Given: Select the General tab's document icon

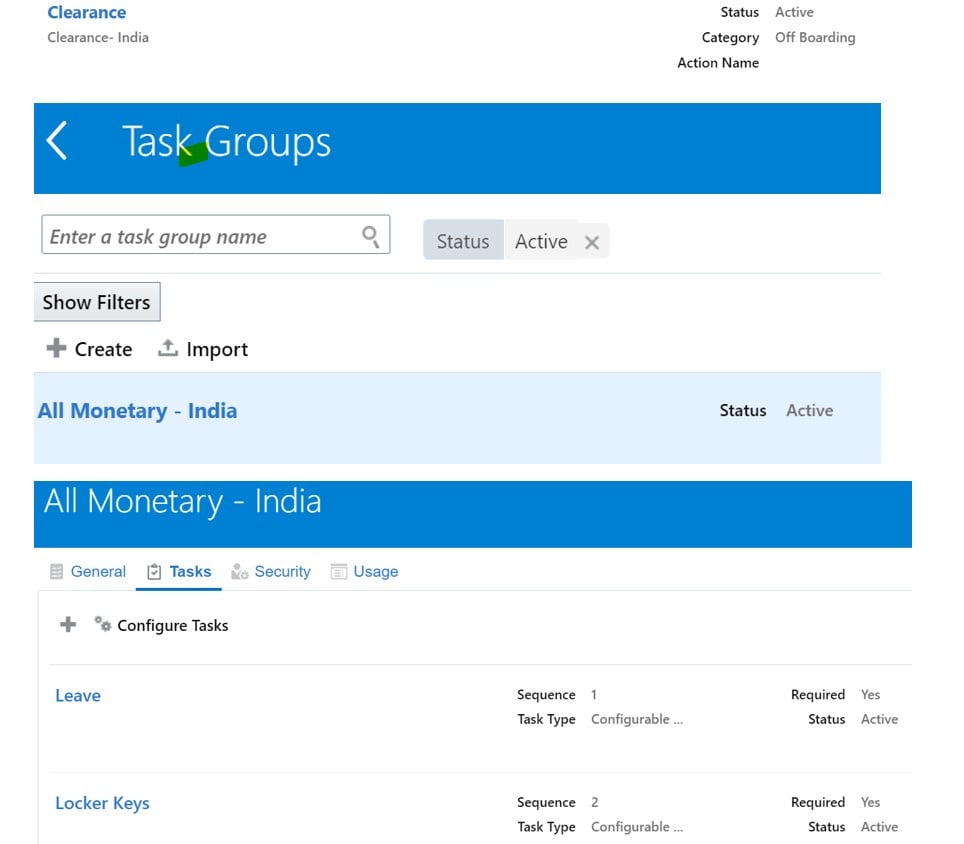Looking at the screenshot, I should pyautogui.click(x=57, y=571).
